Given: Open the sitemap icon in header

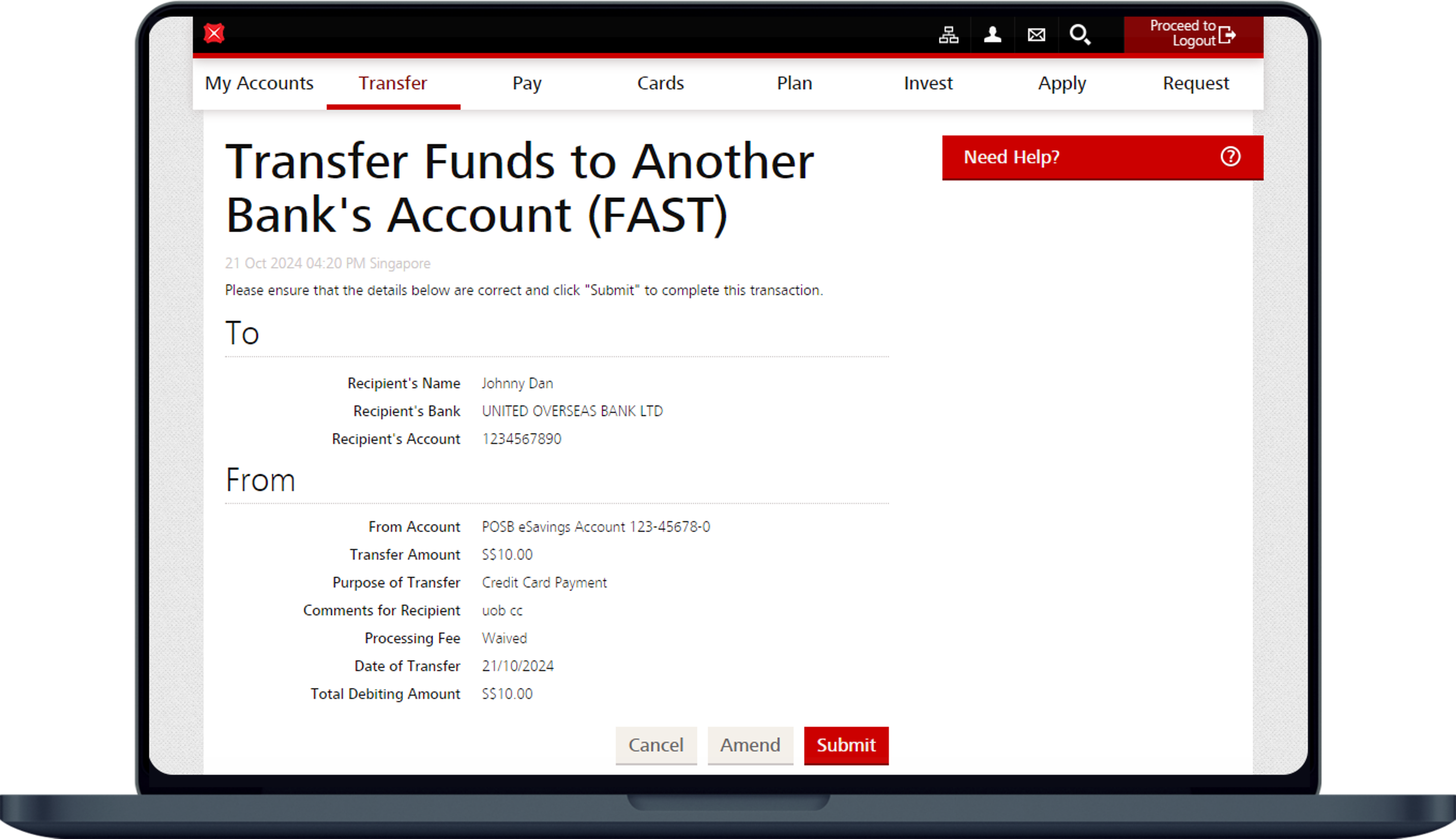Looking at the screenshot, I should click(x=949, y=35).
